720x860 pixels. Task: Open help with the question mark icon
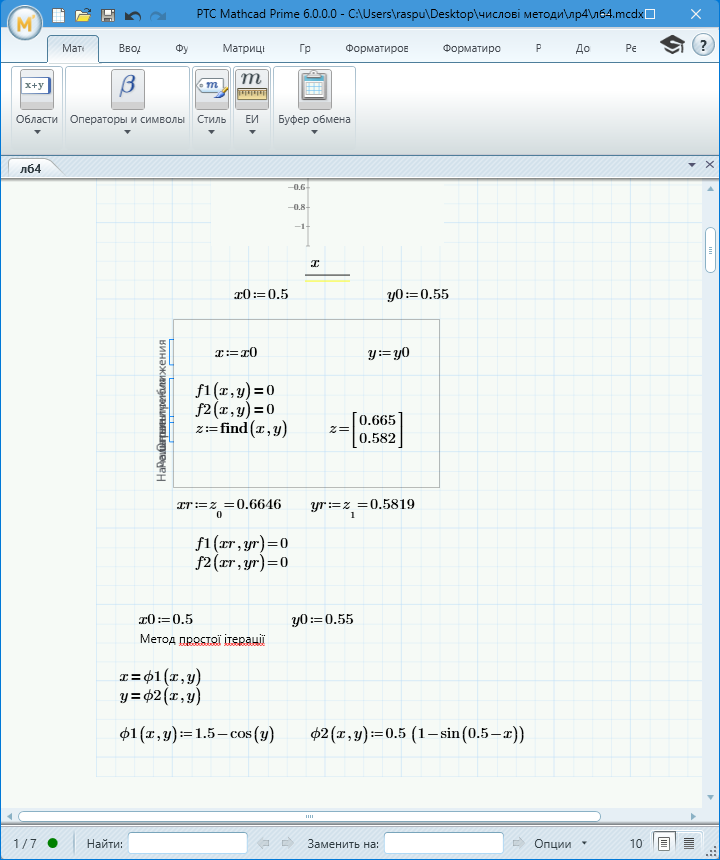[x=703, y=44]
